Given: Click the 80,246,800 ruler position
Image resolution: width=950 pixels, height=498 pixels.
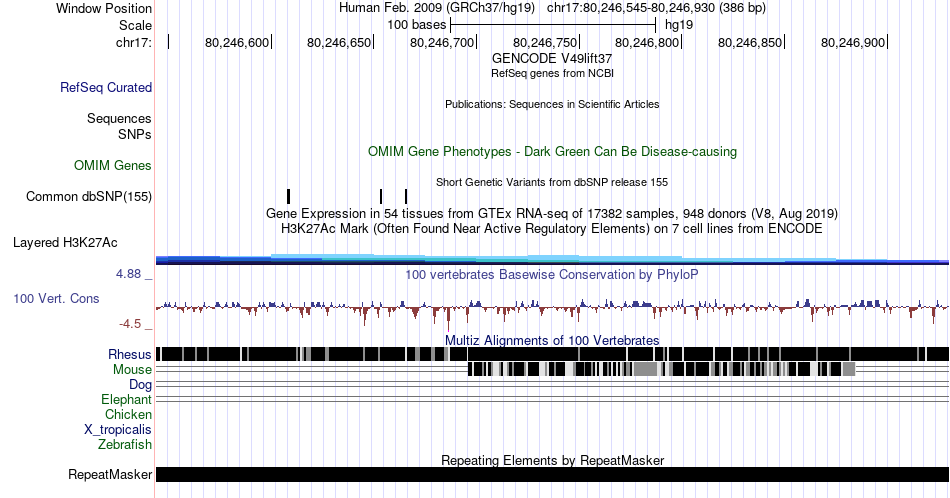Looking at the screenshot, I should coord(647,42).
